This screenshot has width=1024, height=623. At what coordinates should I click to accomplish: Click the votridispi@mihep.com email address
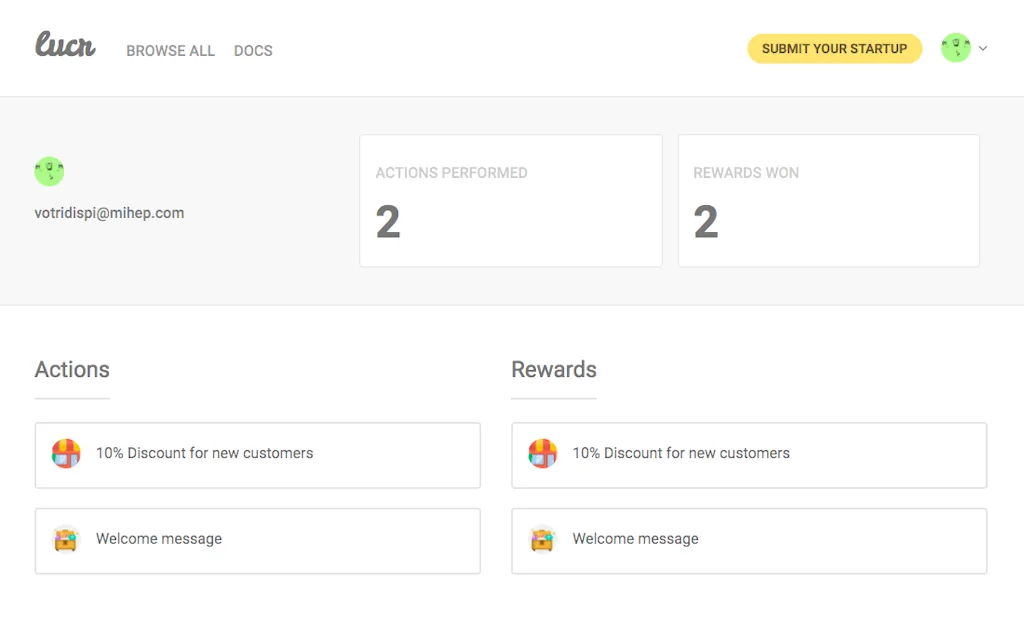[109, 213]
